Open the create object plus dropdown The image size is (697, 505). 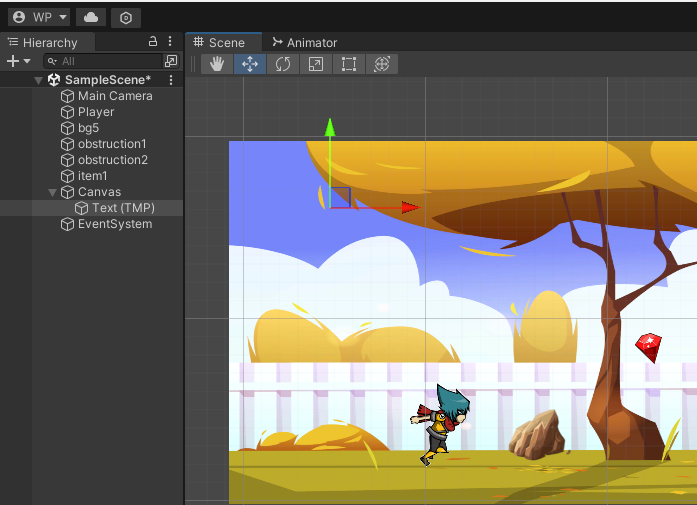pos(18,61)
